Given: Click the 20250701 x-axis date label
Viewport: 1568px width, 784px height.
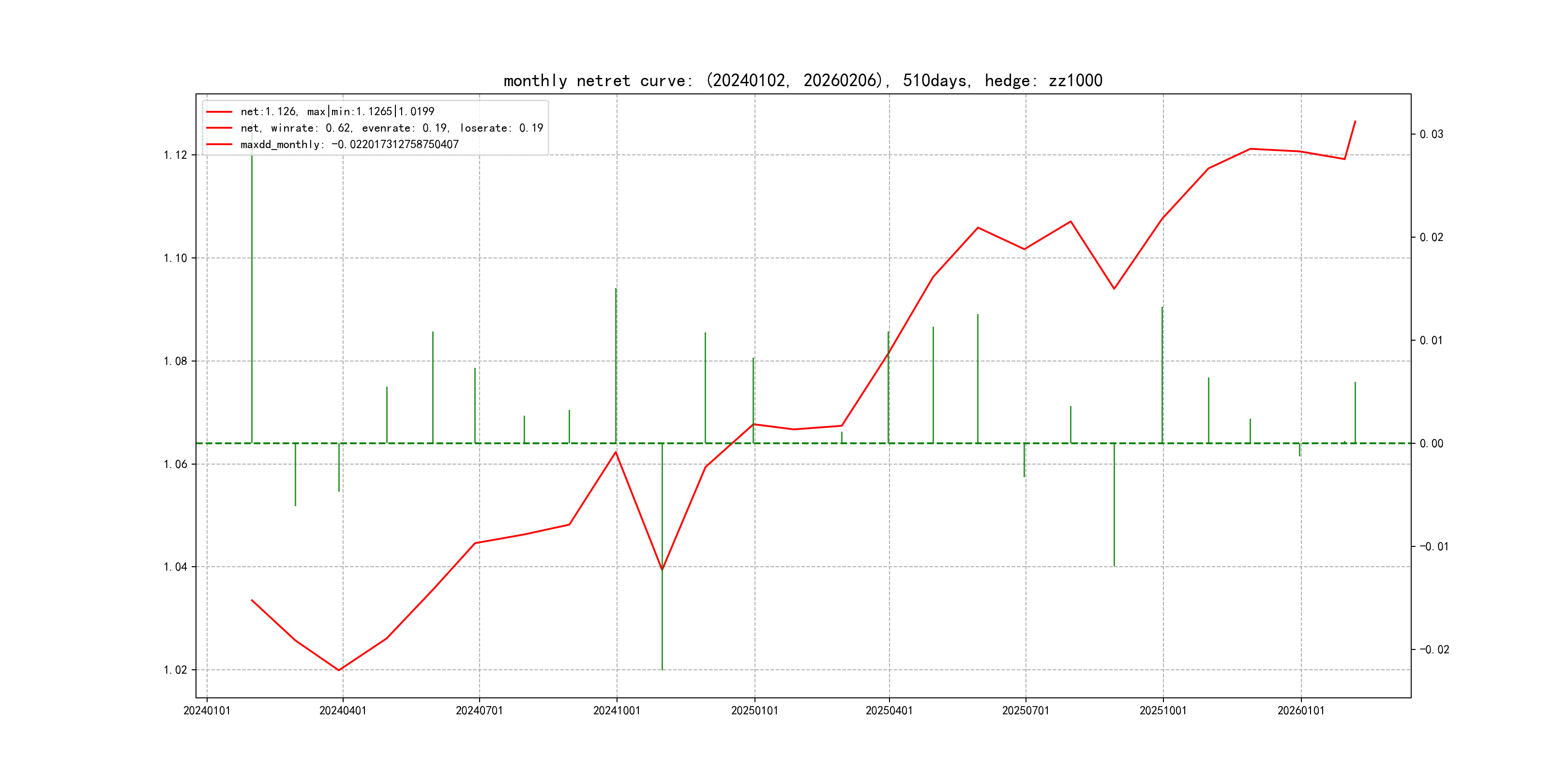Looking at the screenshot, I should [1025, 711].
